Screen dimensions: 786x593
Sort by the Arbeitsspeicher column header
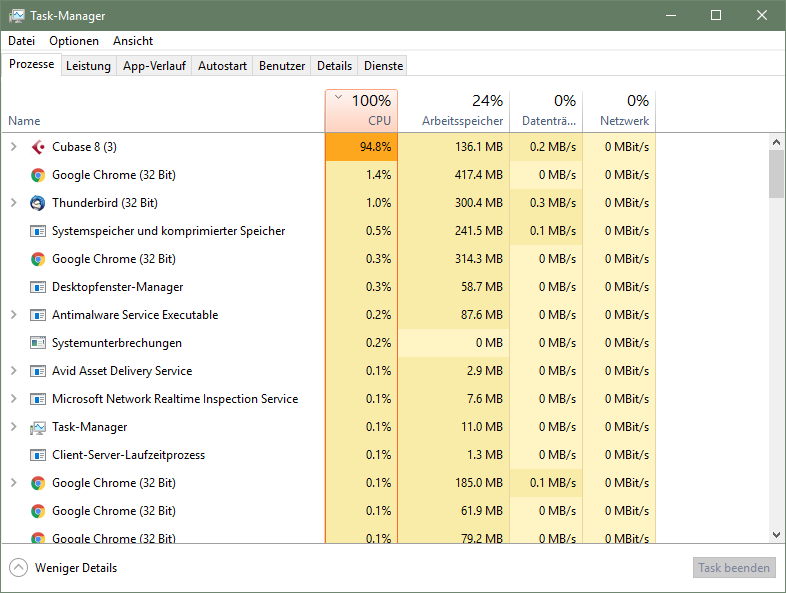pyautogui.click(x=454, y=111)
